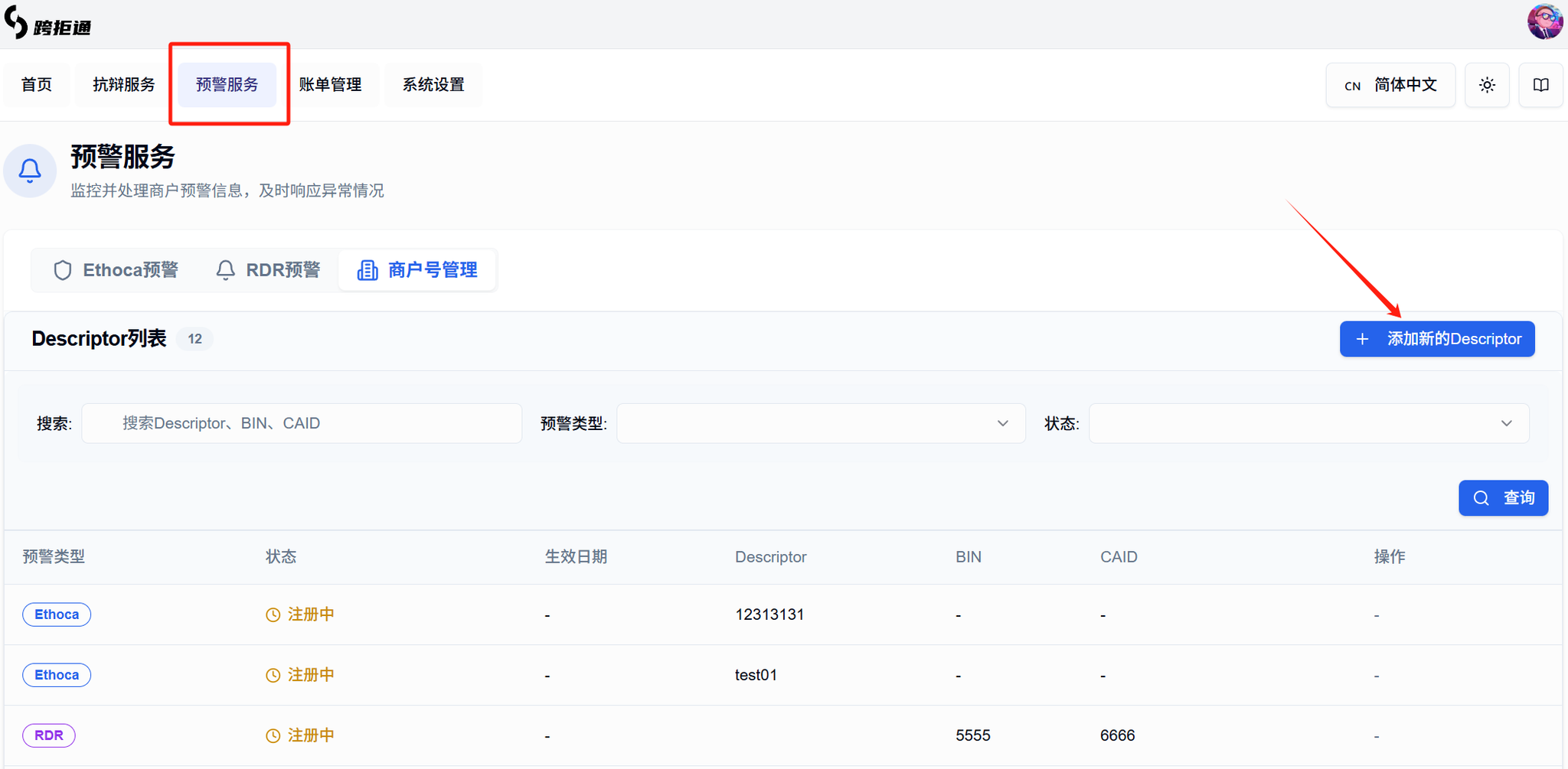Image resolution: width=1568 pixels, height=769 pixels.
Task: Open the 预警类型 dropdown
Action: [821, 423]
